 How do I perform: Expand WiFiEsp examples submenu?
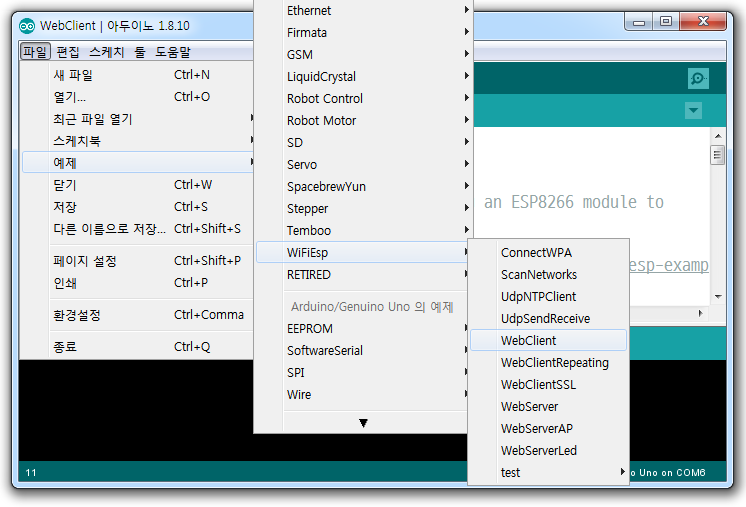364,252
